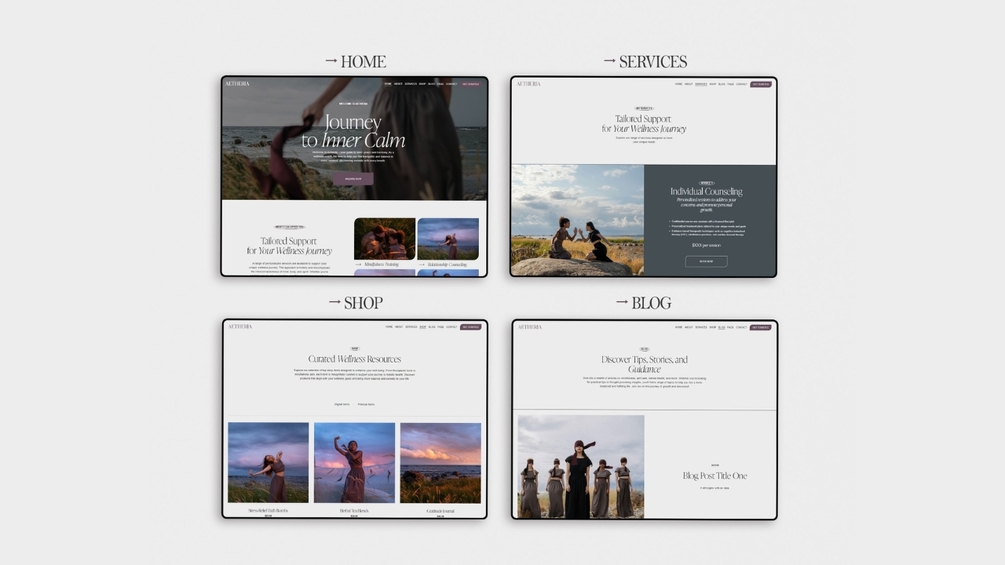Open the Stress Relief Bath Bombs product image
Viewport: 1005px width, 565px height.
(268, 463)
